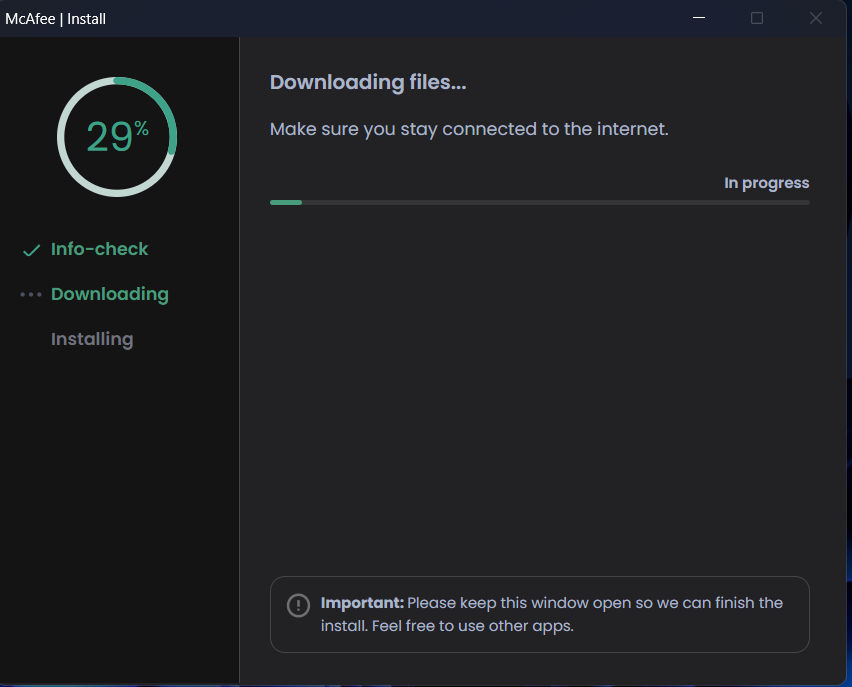Click the "McAfee | Install" window title
The width and height of the screenshot is (852, 687).
pyautogui.click(x=56, y=18)
